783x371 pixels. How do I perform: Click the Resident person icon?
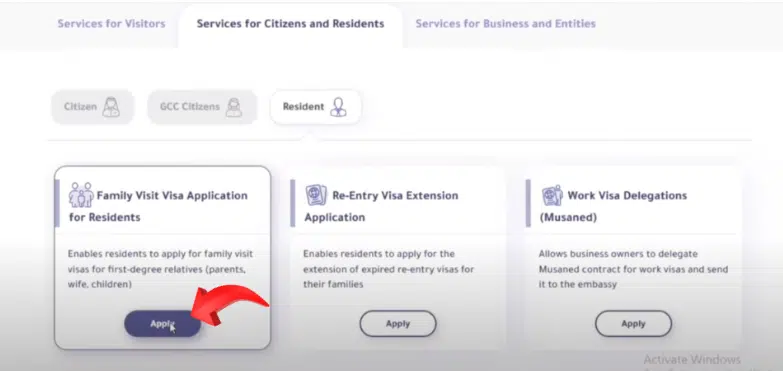click(339, 107)
